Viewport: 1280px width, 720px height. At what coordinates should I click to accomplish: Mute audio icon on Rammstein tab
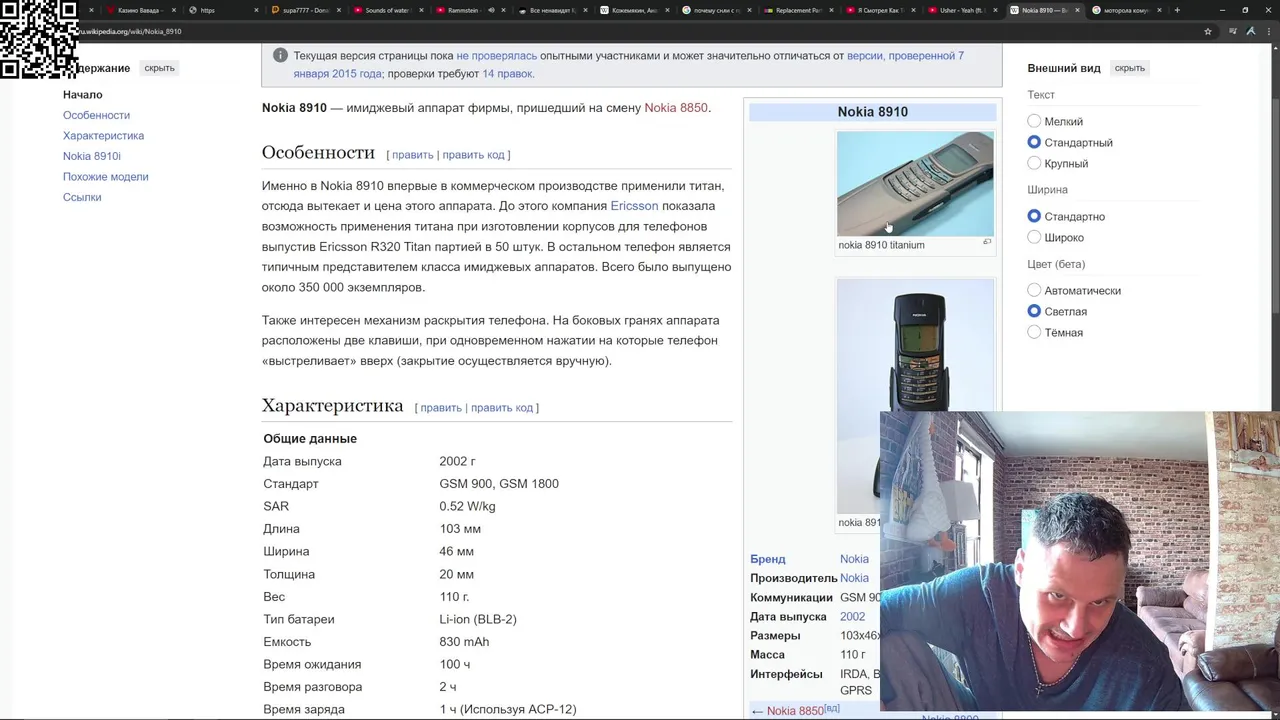tap(491, 10)
